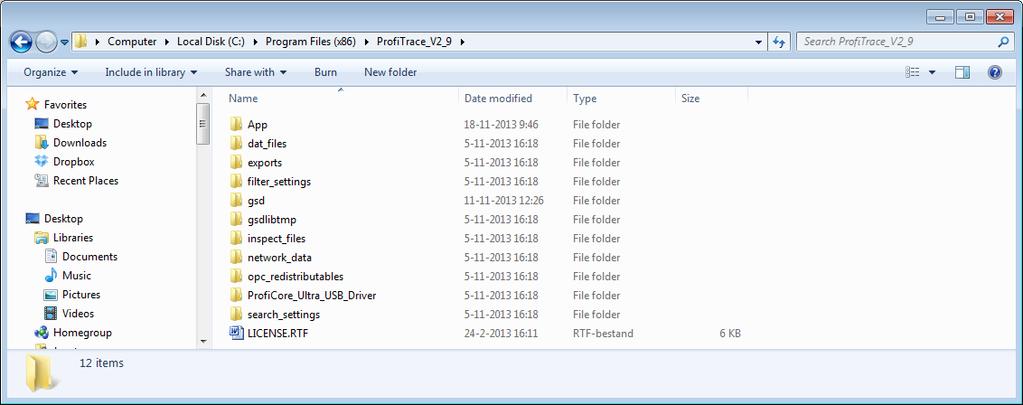Open Recent Places in the sidebar
This screenshot has width=1023, height=405.
tap(85, 181)
